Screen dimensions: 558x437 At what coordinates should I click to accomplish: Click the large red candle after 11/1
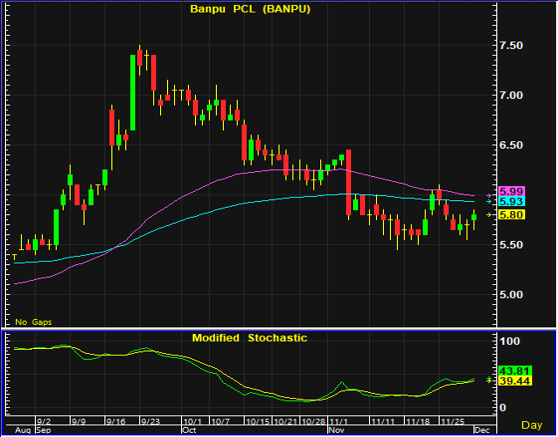tap(349, 182)
